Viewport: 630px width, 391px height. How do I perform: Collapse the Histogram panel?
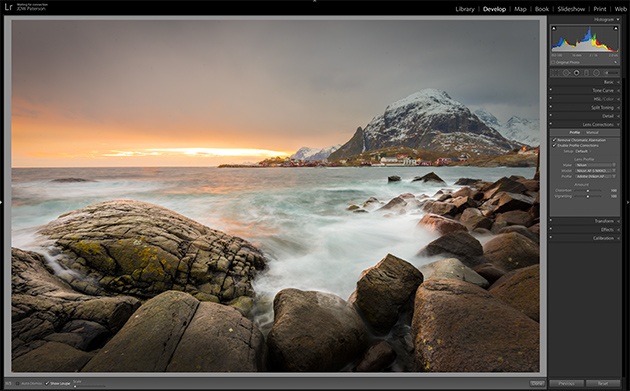pos(618,19)
